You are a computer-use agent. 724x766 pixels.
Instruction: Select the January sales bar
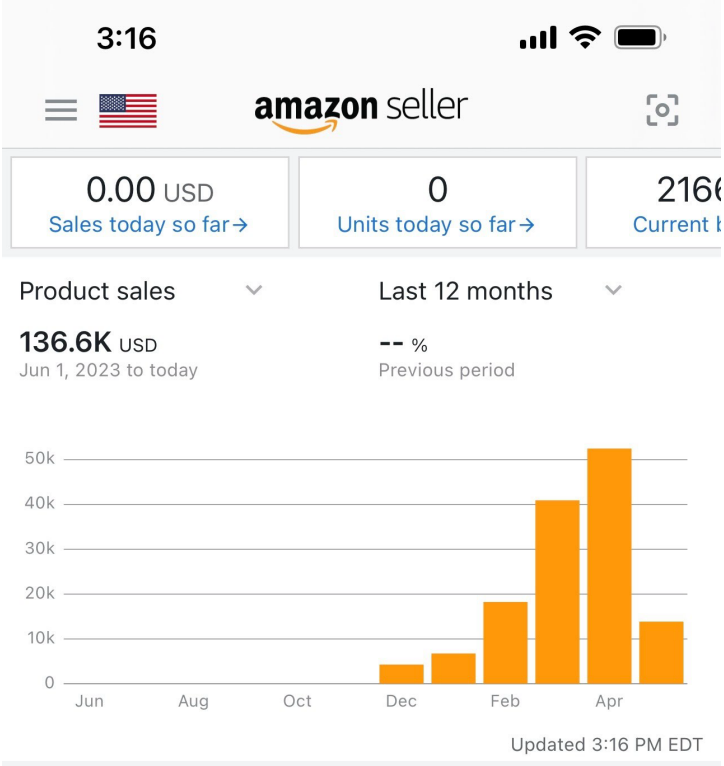[x=453, y=668]
